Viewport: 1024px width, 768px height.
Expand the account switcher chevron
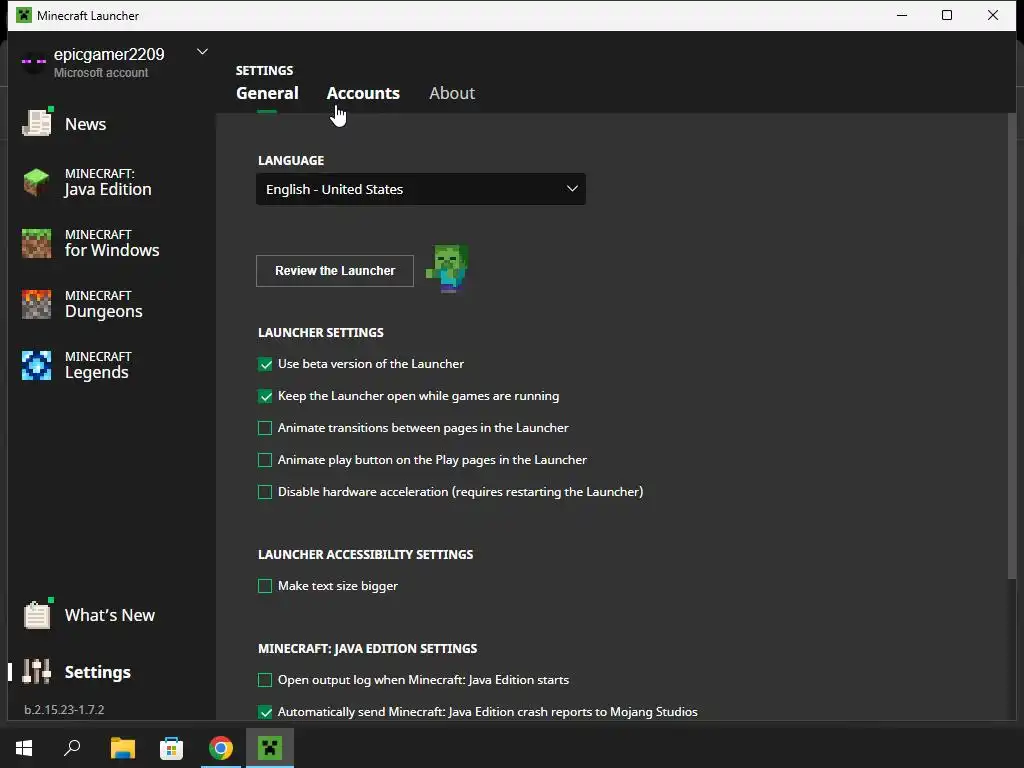tap(202, 52)
